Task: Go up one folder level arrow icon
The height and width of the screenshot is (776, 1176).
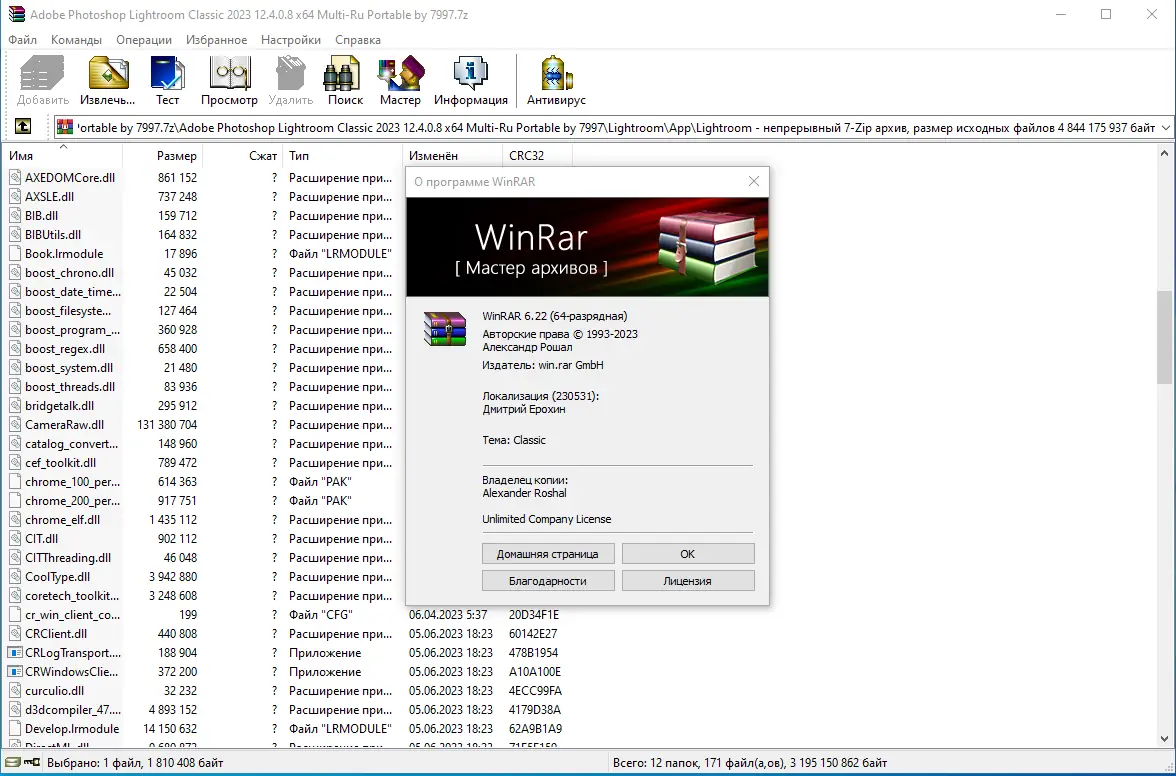Action: pyautogui.click(x=23, y=127)
